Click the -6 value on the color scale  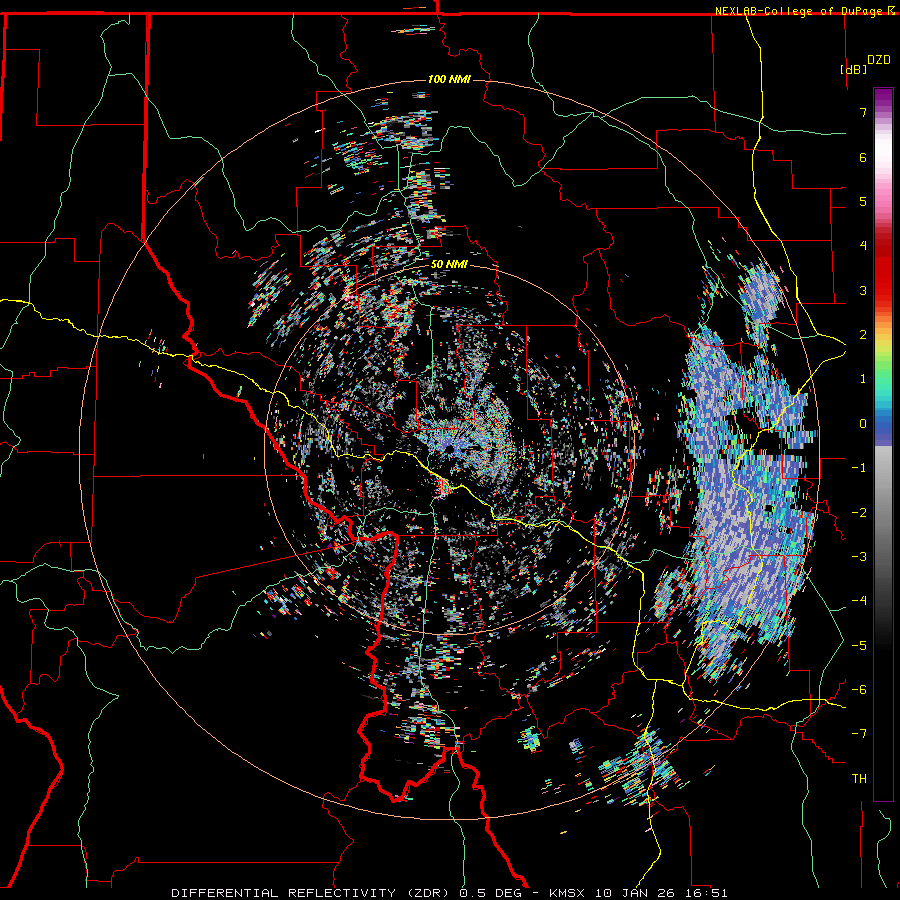click(859, 690)
